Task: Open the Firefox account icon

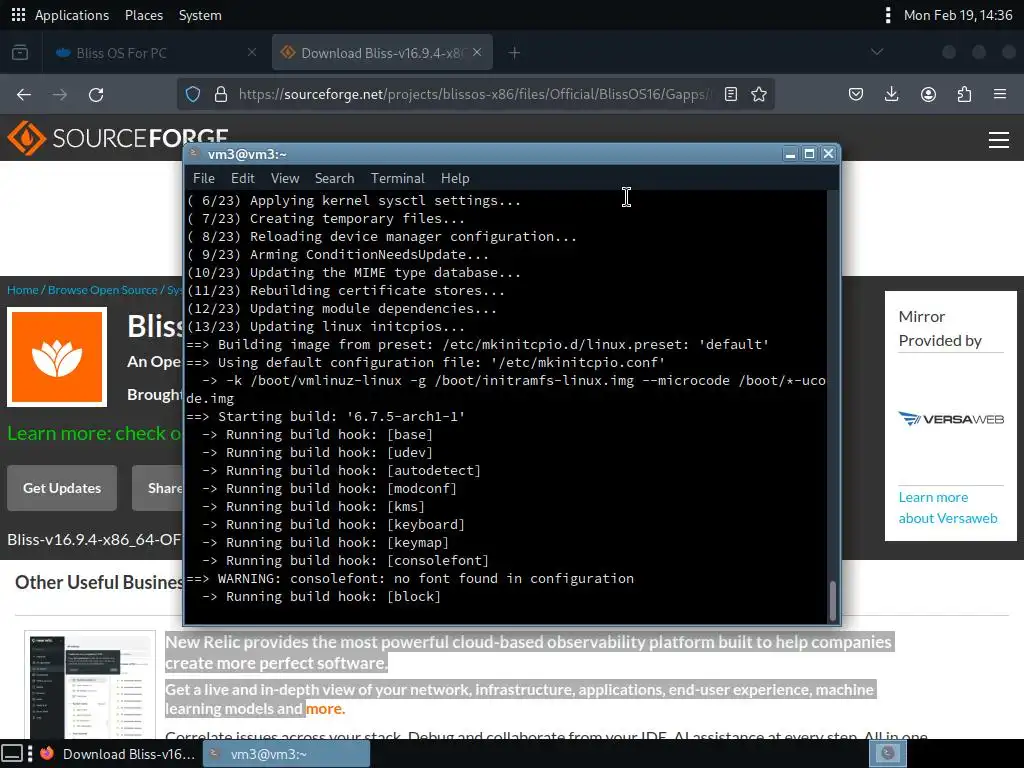Action: [x=928, y=95]
